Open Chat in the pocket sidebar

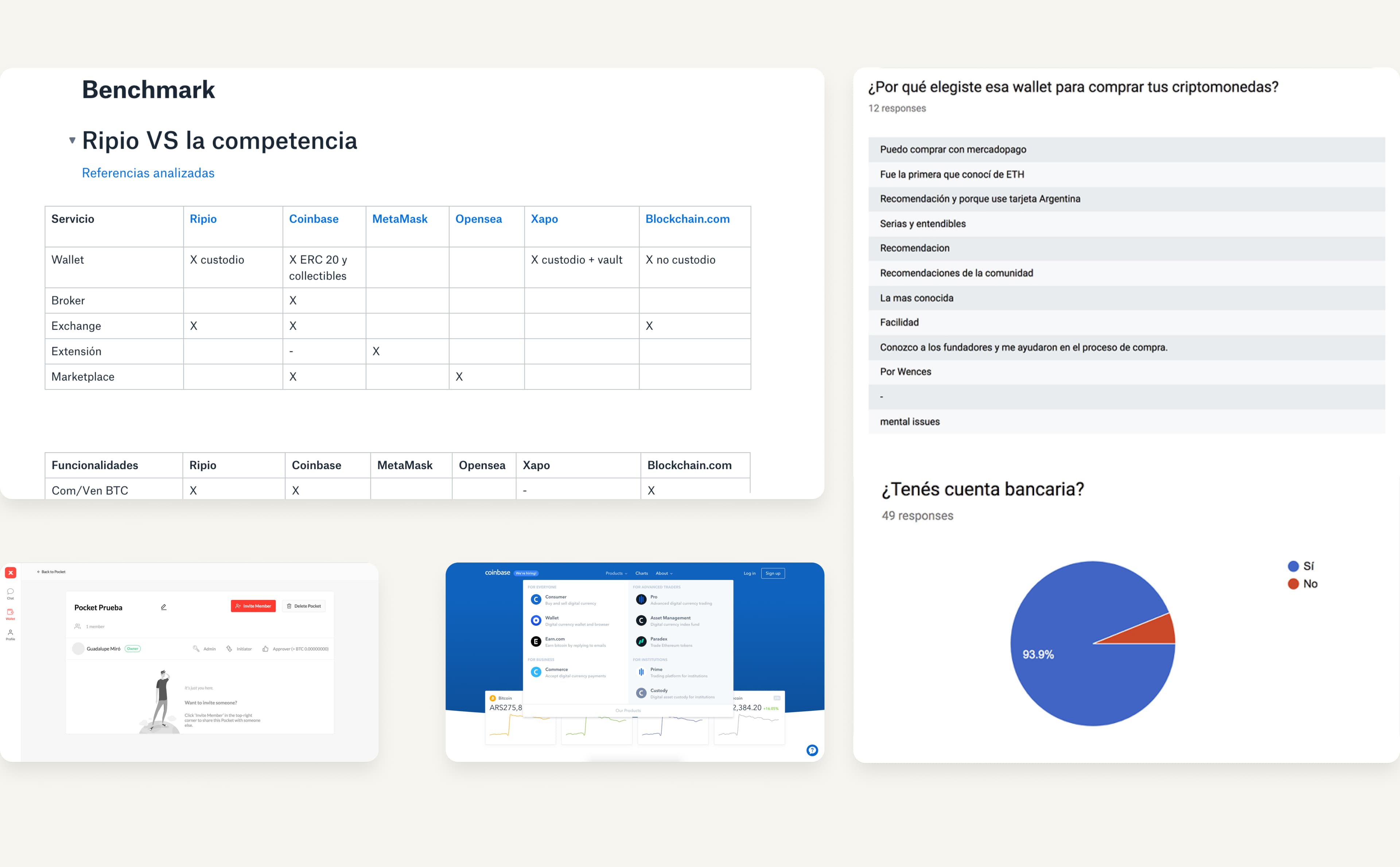coord(10,594)
